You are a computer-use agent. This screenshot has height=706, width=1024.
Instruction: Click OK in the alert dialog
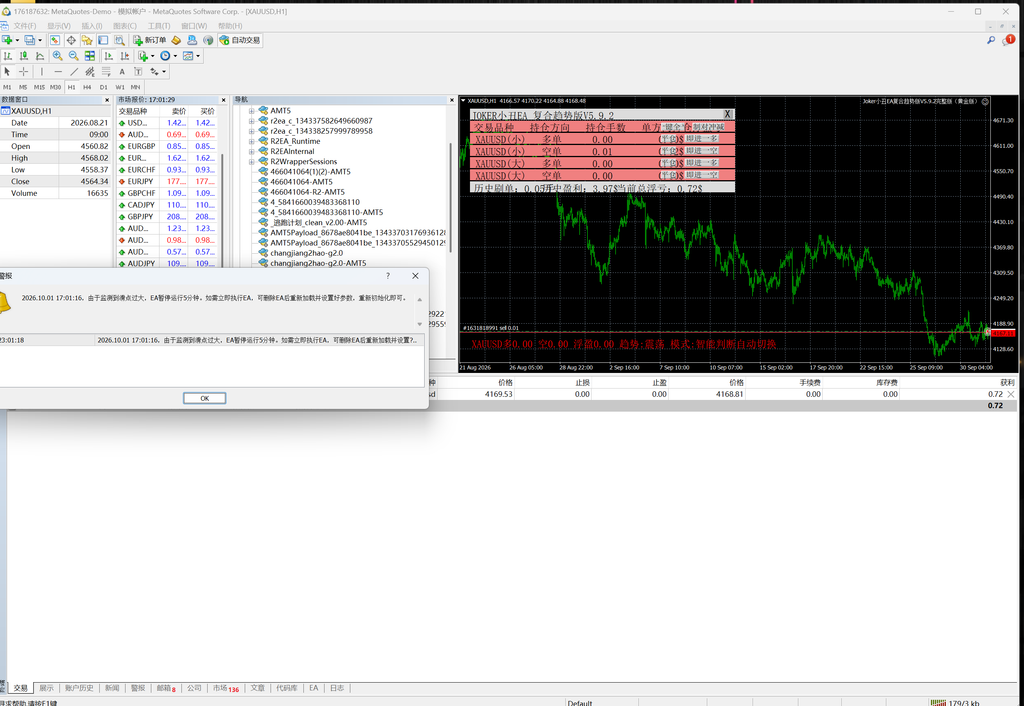(204, 398)
